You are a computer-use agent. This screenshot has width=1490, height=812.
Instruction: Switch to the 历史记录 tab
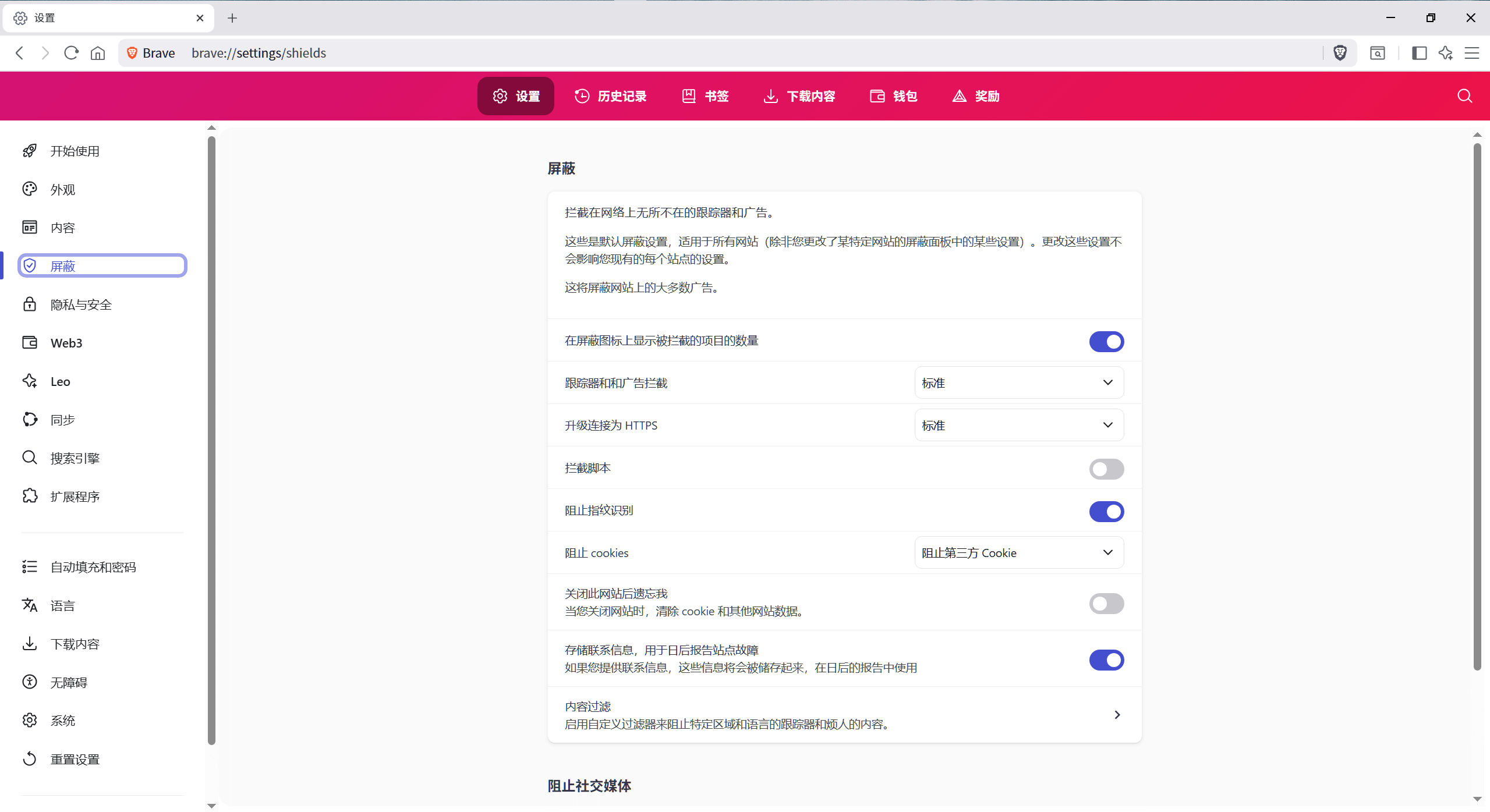(x=610, y=96)
